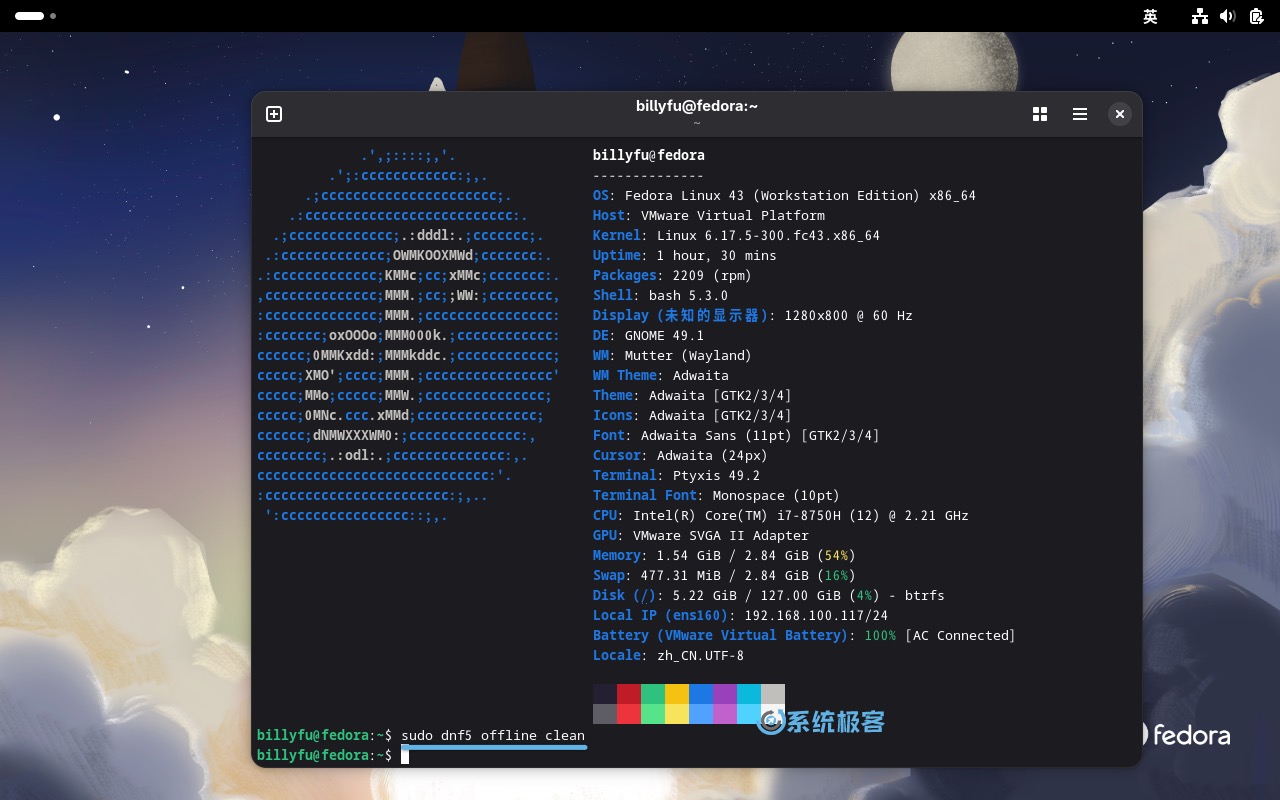Click the Fedora wallpaper logo
The width and height of the screenshot is (1280, 800).
[1186, 735]
